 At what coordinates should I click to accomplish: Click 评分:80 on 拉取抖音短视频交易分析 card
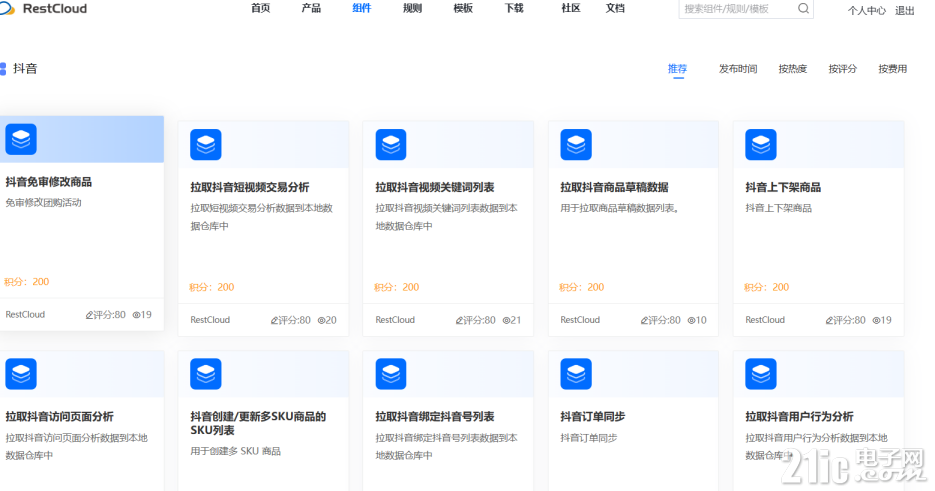tap(290, 320)
